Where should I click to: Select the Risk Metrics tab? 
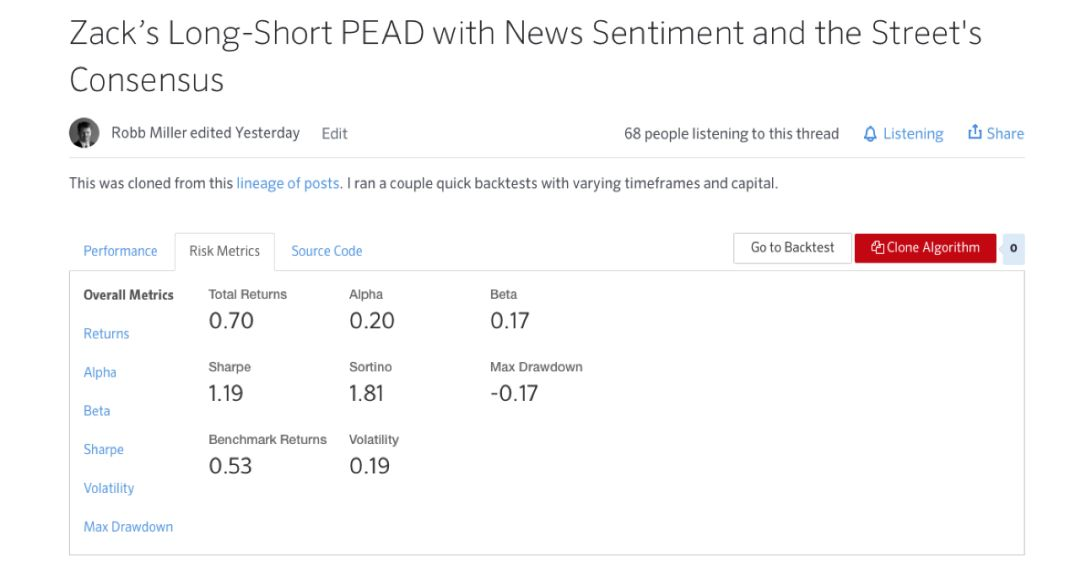[225, 251]
